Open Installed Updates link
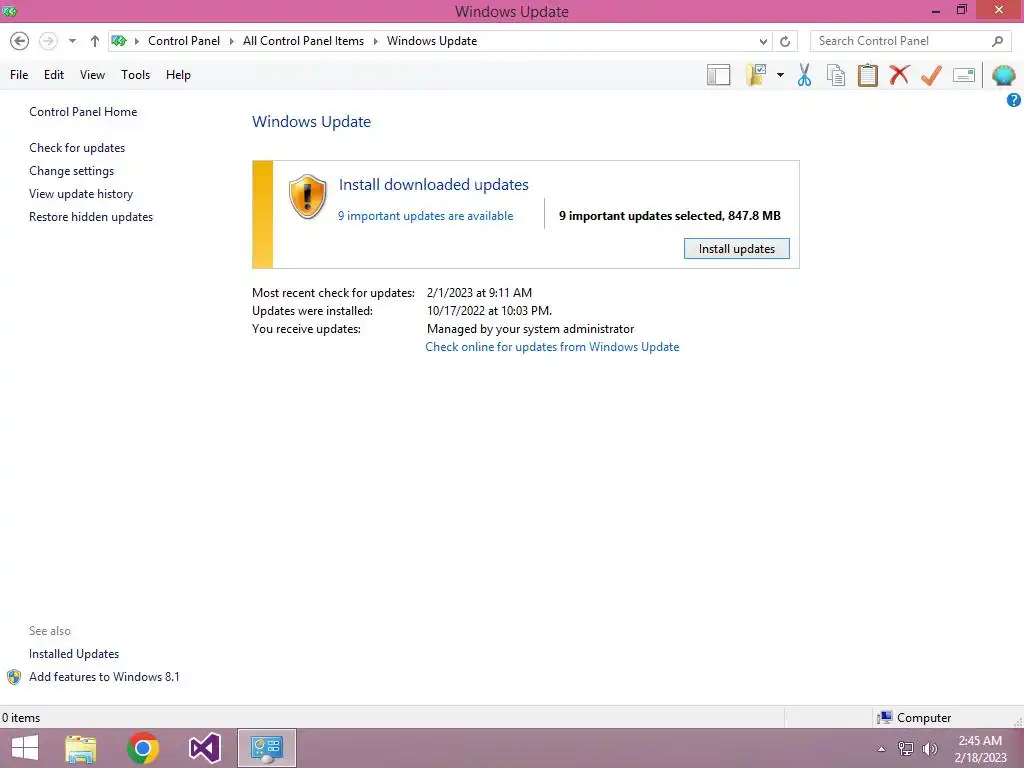Screen dimensions: 1024x768 (x=74, y=654)
